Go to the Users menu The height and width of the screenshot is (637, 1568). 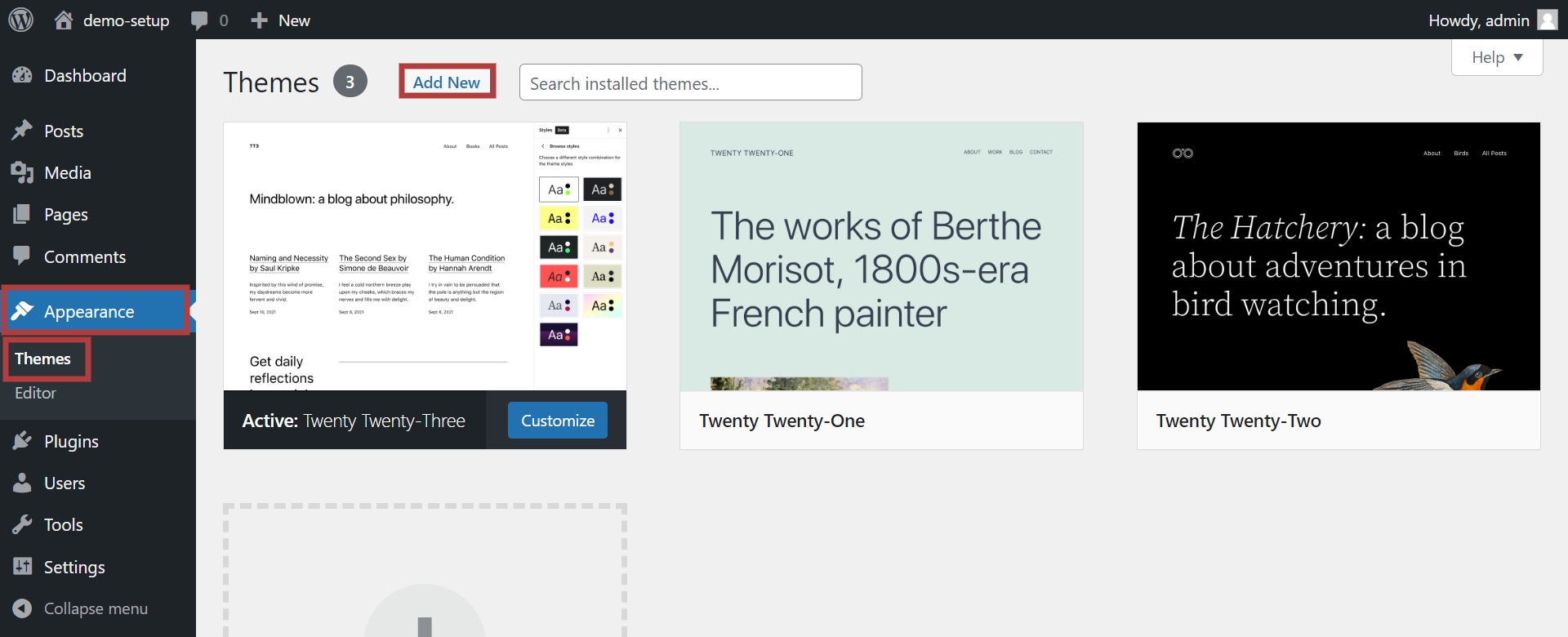click(65, 483)
